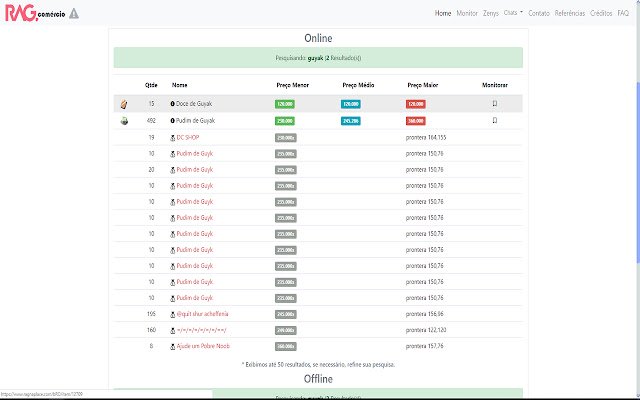Click the Qtde column header
Screen dimensions: 640x400
(x=151, y=85)
